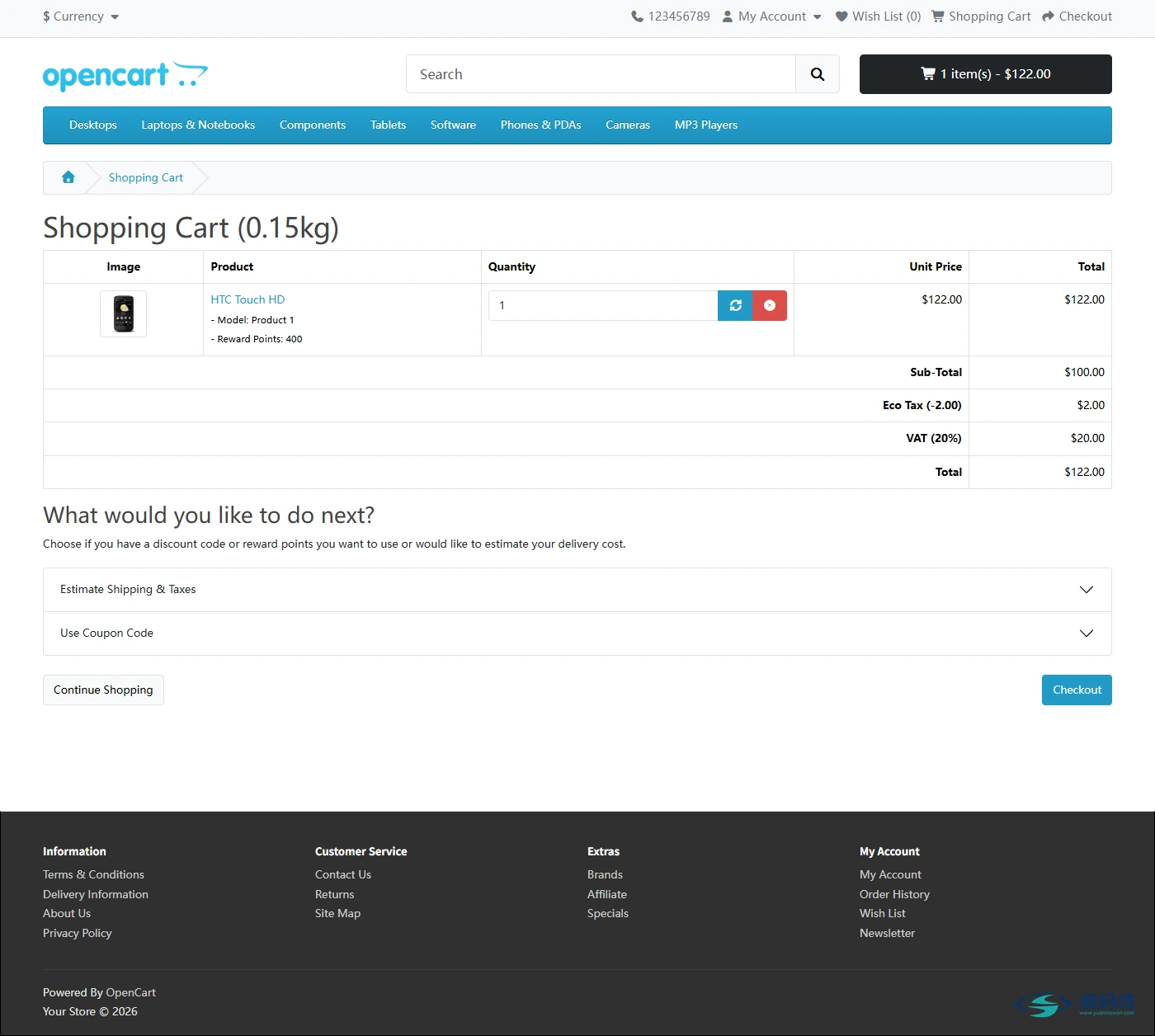Remove HTC Touch HD with red button
The height and width of the screenshot is (1036, 1155).
click(x=770, y=305)
